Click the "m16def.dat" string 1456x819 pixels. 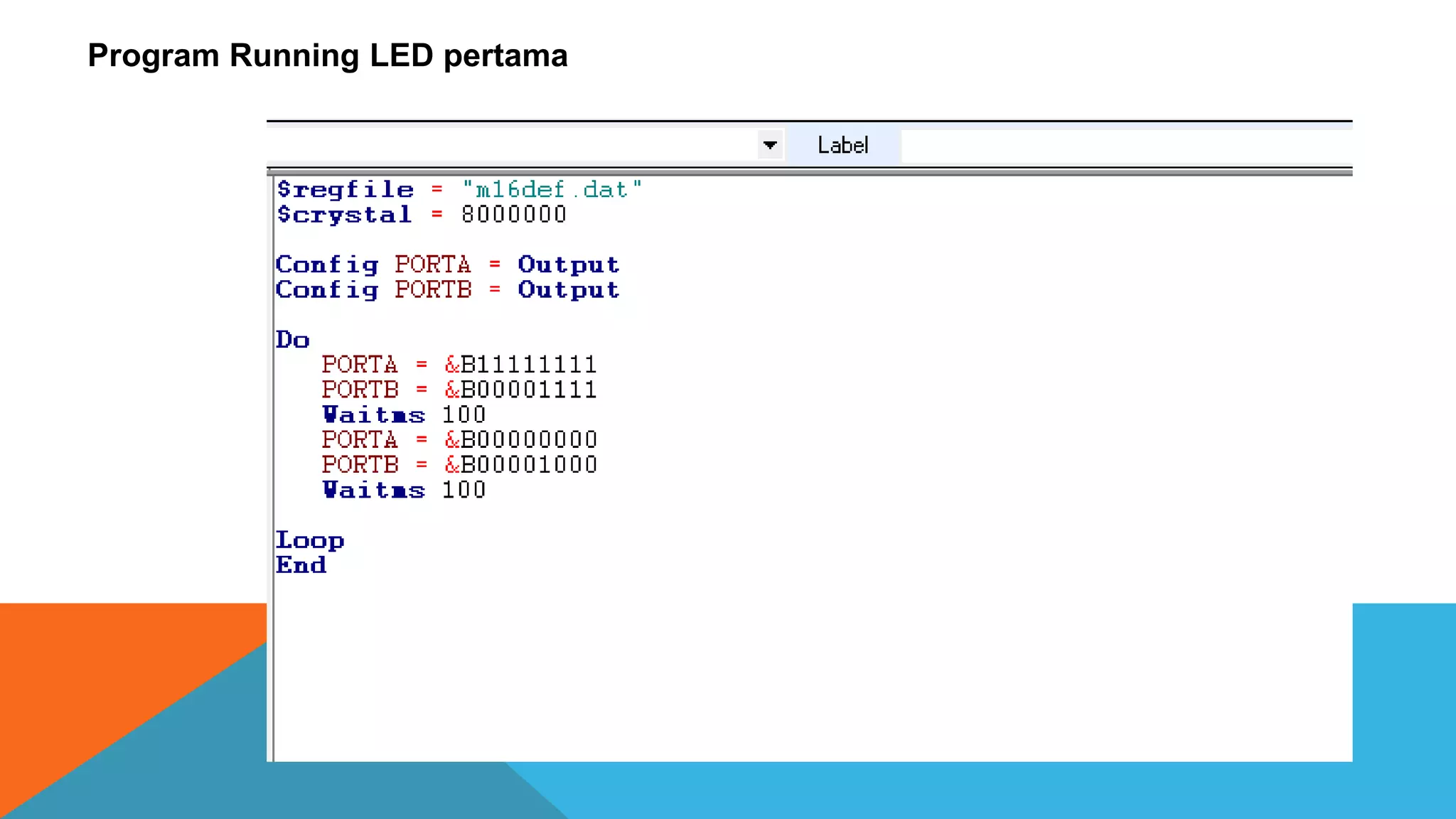552,190
